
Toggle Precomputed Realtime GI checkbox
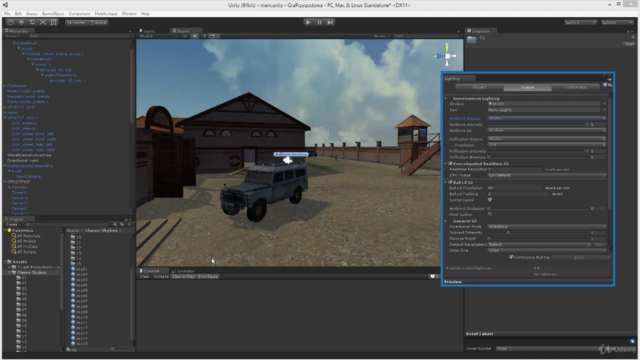coord(451,163)
